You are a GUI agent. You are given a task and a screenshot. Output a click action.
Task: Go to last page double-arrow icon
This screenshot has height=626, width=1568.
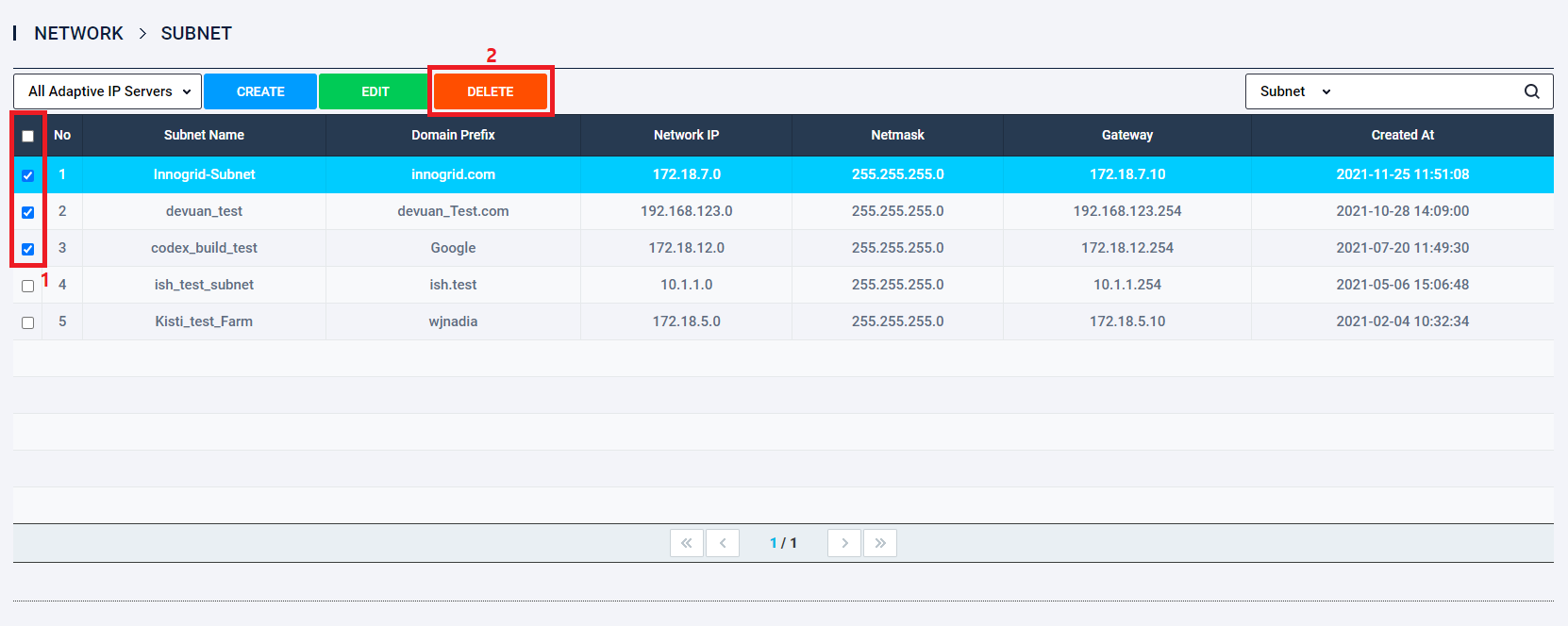[x=880, y=543]
